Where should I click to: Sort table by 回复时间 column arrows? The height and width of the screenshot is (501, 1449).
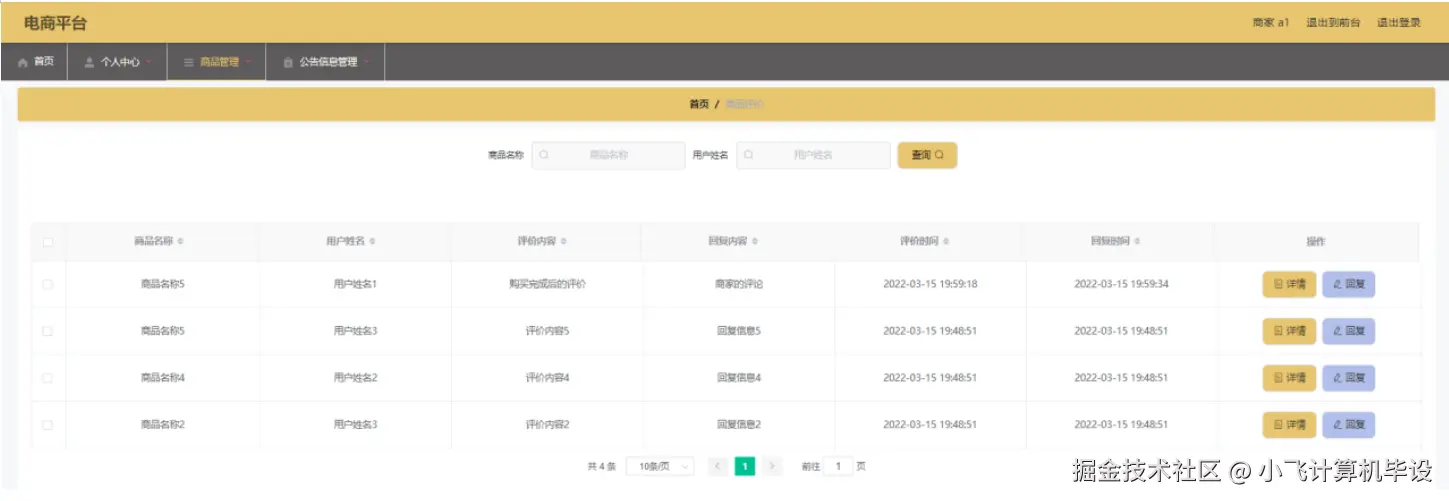click(x=1138, y=242)
